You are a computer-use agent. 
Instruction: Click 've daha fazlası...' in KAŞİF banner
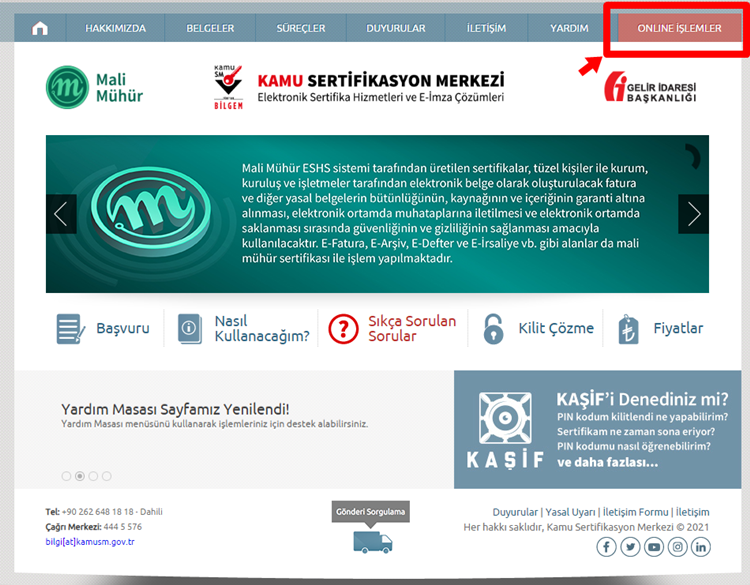pos(607,463)
